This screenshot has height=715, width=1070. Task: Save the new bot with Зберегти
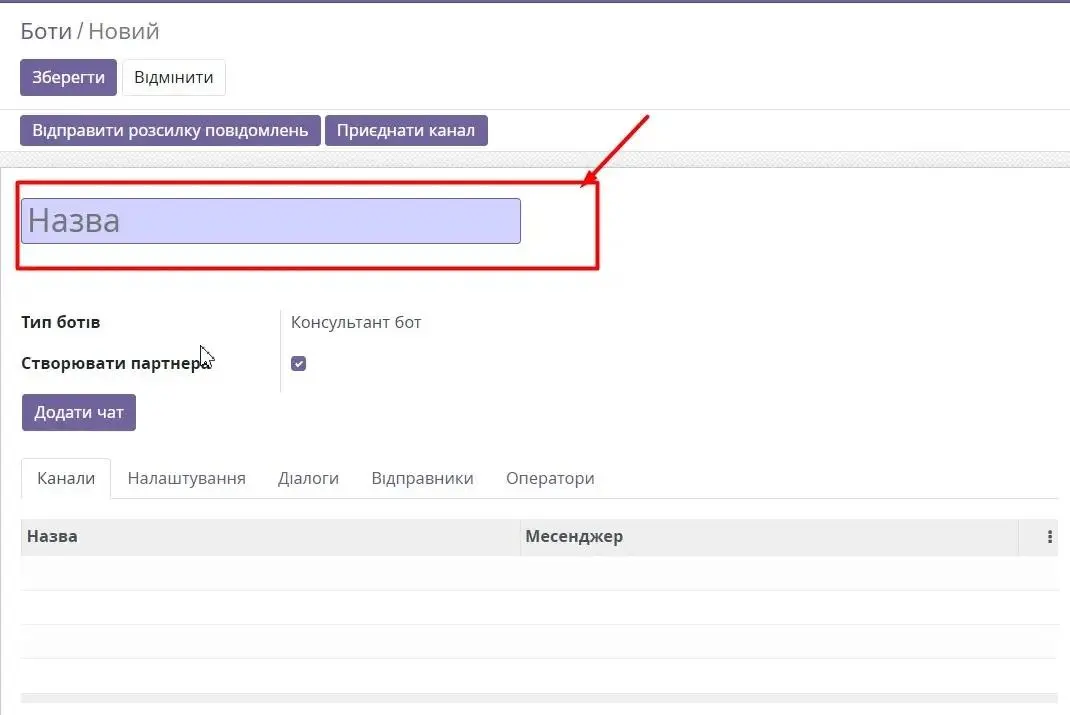pyautogui.click(x=68, y=77)
